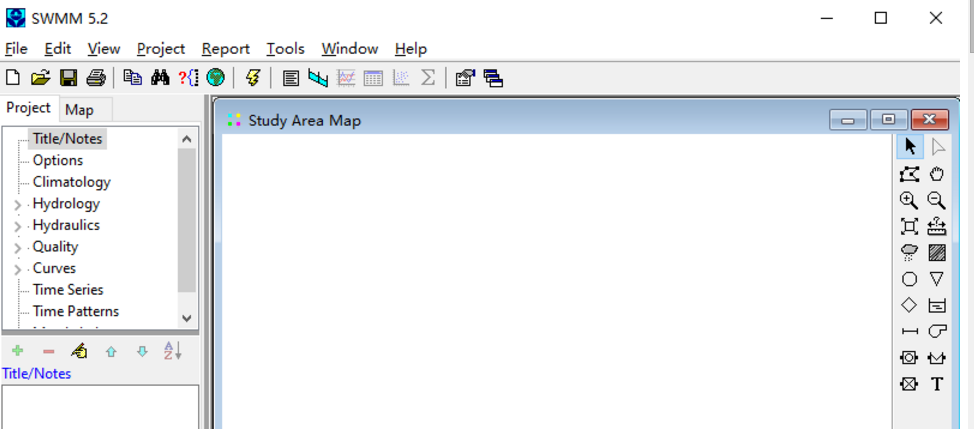Open Find Object using the binoculars icon

(x=160, y=78)
